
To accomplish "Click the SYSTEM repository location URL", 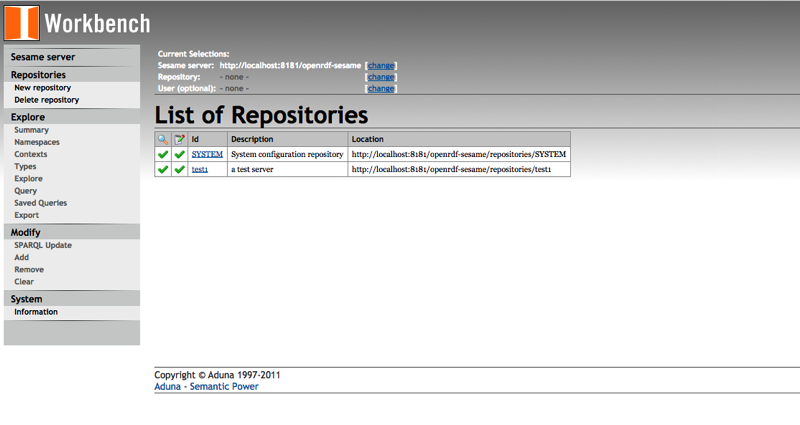I will click(459, 154).
